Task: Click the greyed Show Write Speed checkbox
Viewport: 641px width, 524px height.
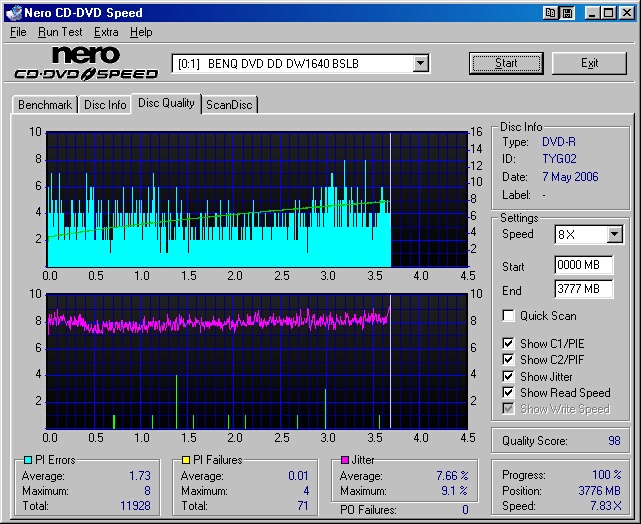Action: [x=508, y=409]
